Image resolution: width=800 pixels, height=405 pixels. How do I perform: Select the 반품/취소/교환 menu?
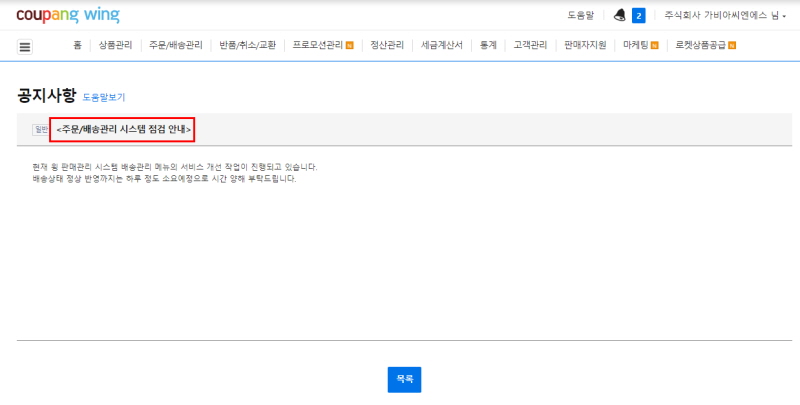[x=247, y=45]
